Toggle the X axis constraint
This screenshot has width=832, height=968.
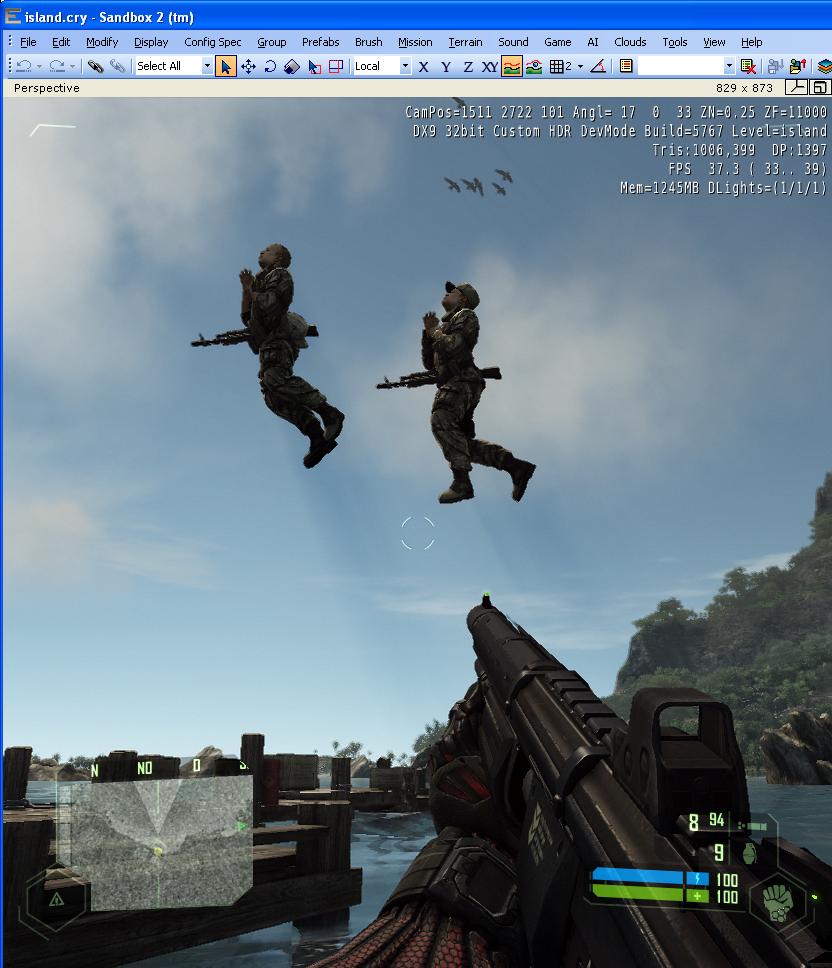click(x=423, y=67)
